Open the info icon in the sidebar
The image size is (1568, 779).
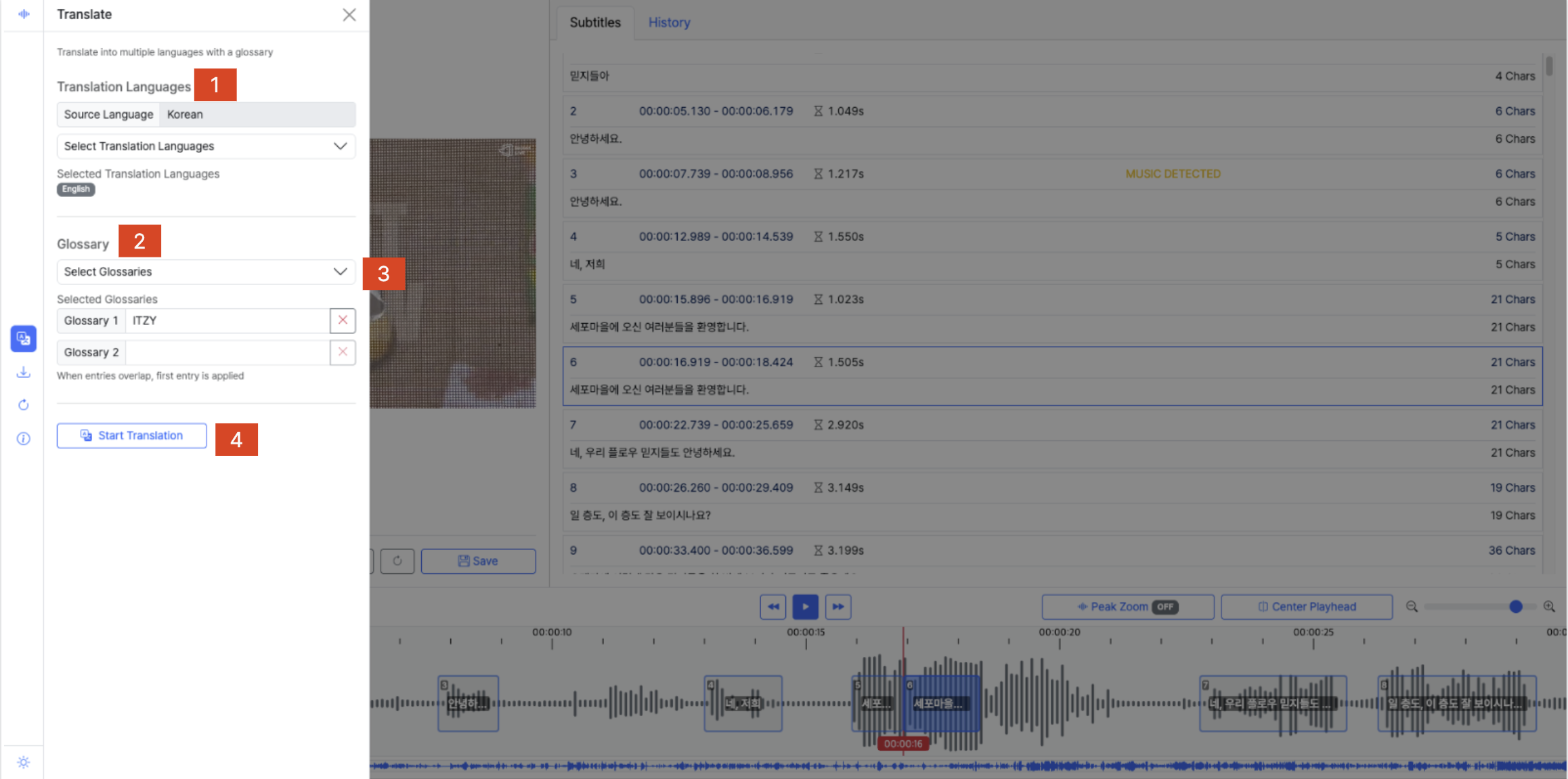24,439
